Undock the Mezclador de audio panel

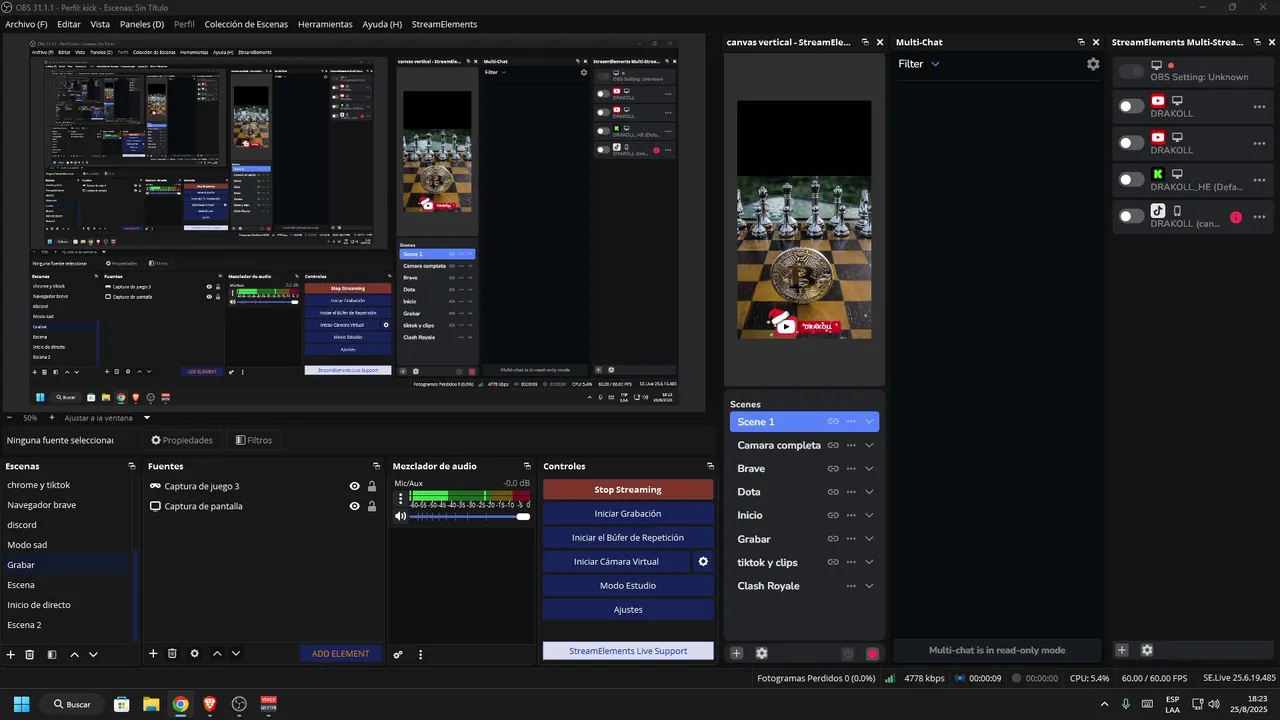pyautogui.click(x=527, y=466)
